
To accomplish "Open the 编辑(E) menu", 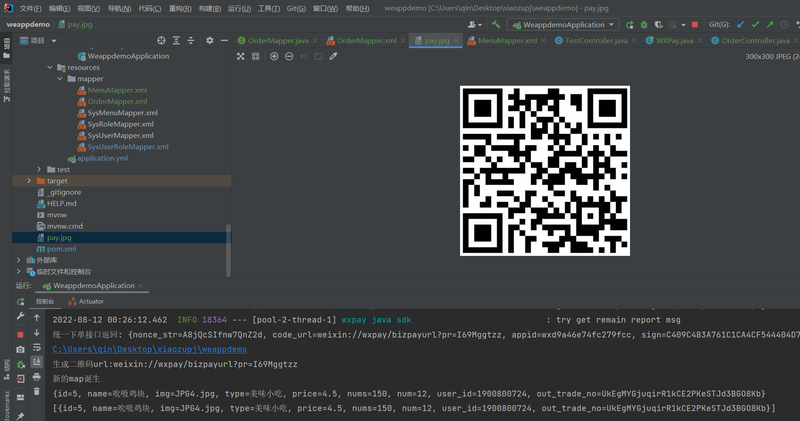I will point(59,8).
